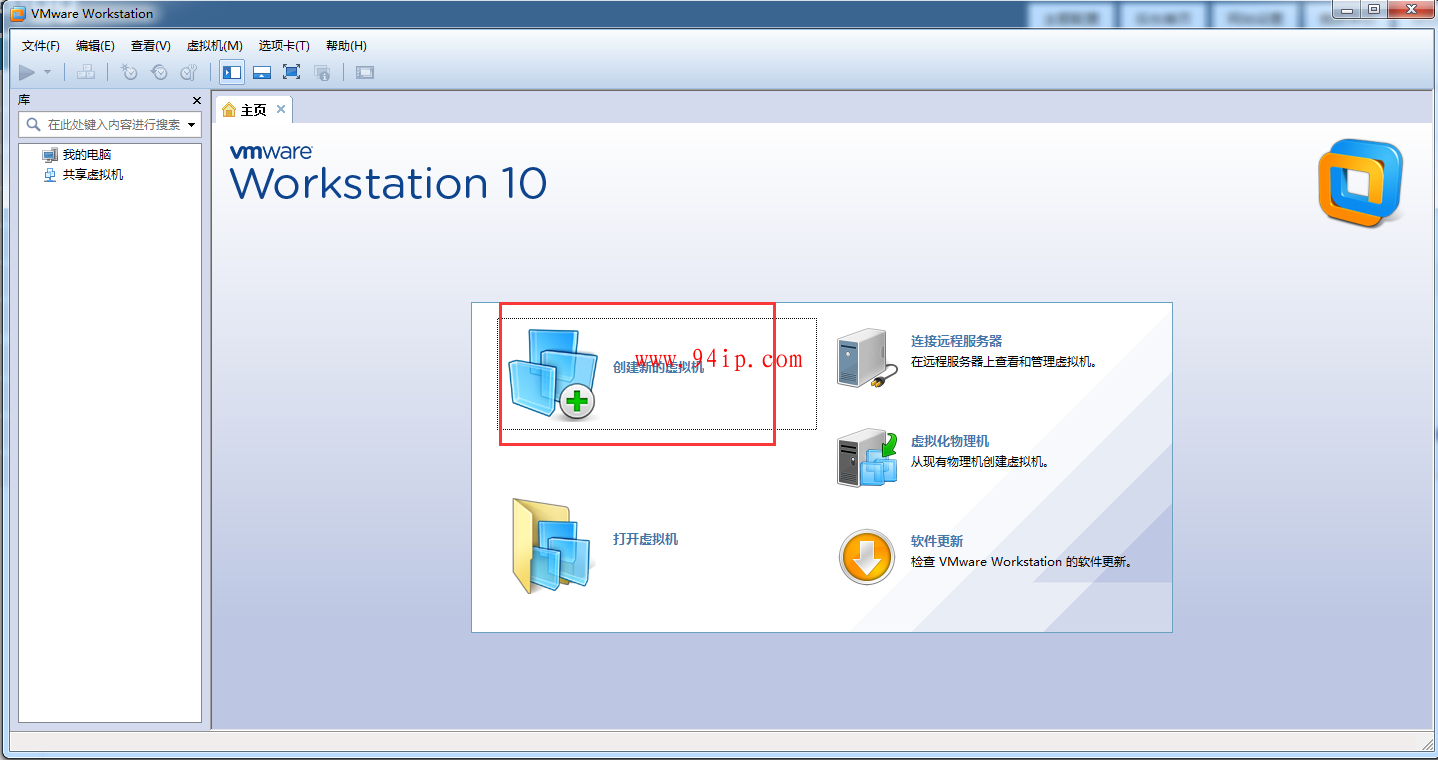
Task: Open the 编辑(E) menu
Action: [x=95, y=46]
